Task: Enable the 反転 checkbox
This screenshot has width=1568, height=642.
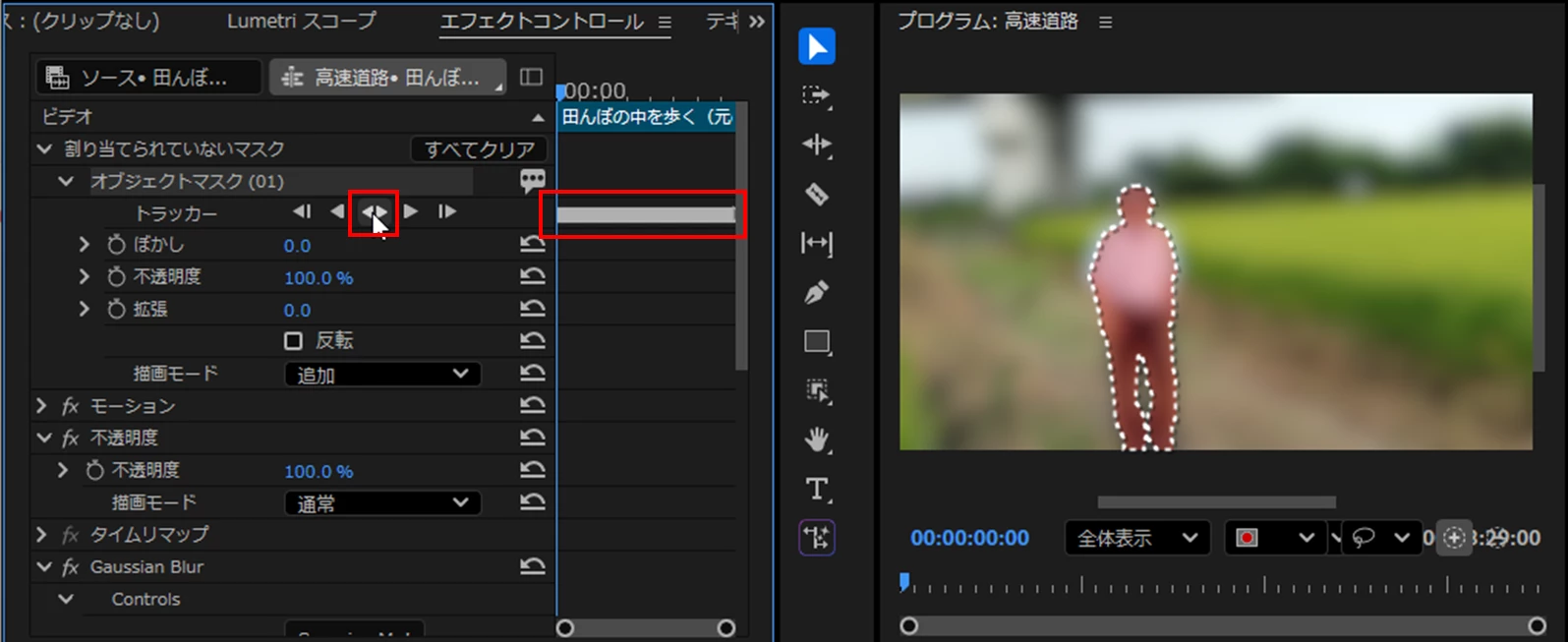Action: click(293, 341)
